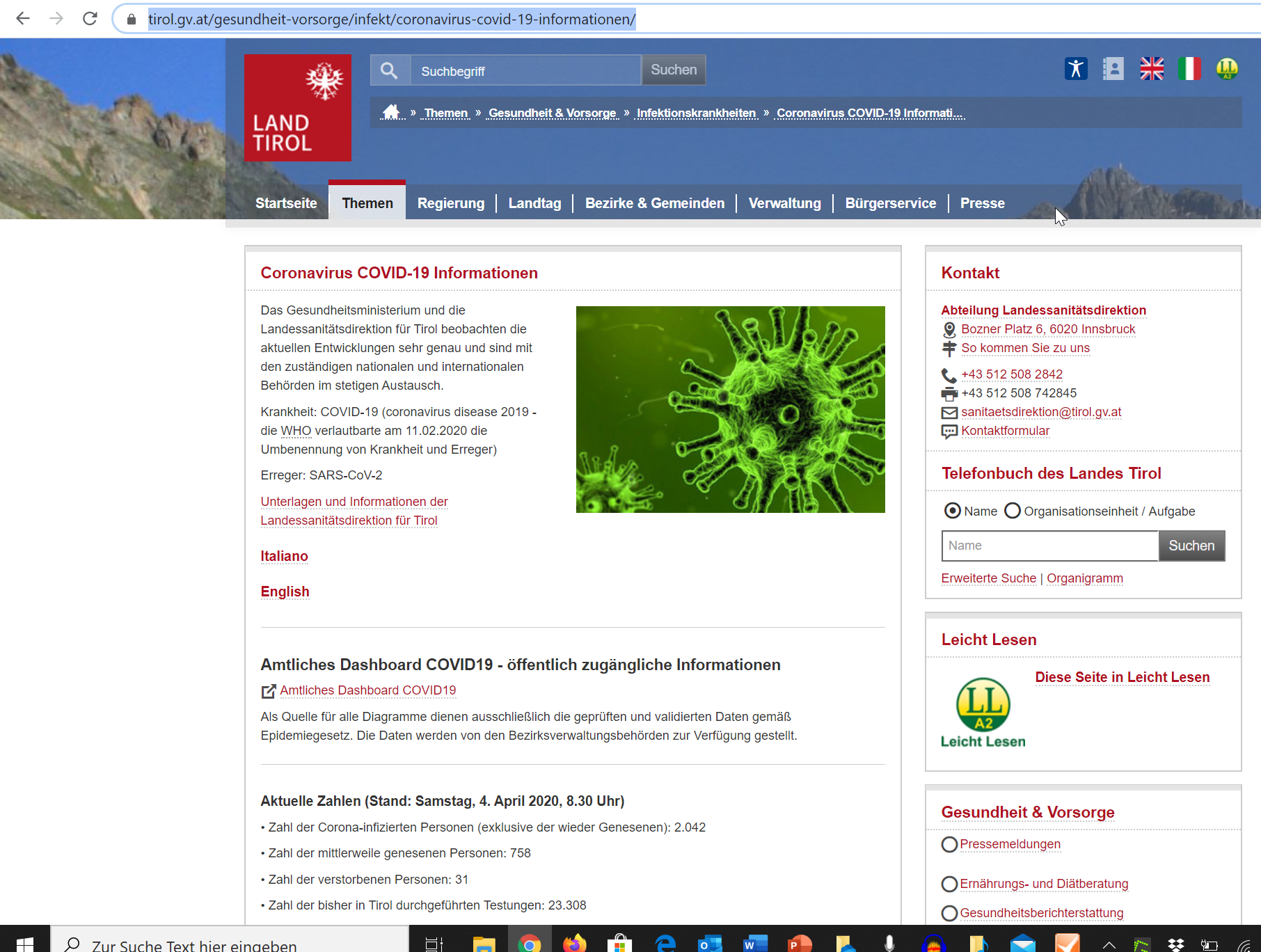This screenshot has height=952, width=1261.
Task: Switch to Italian via the Italy flag
Action: pos(1189,68)
